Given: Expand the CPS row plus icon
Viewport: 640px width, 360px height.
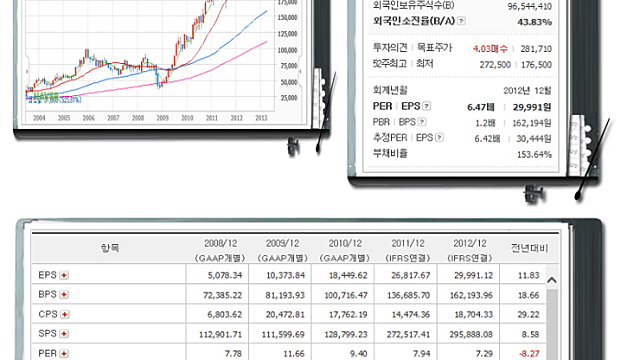Looking at the screenshot, I should pos(64,314).
